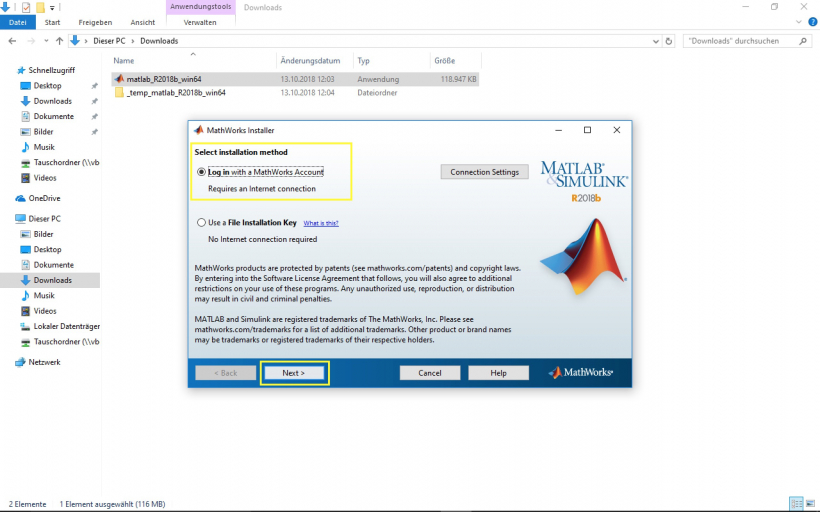This screenshot has height=512, width=820.
Task: Expand the address bar history dropdown
Action: tap(656, 41)
